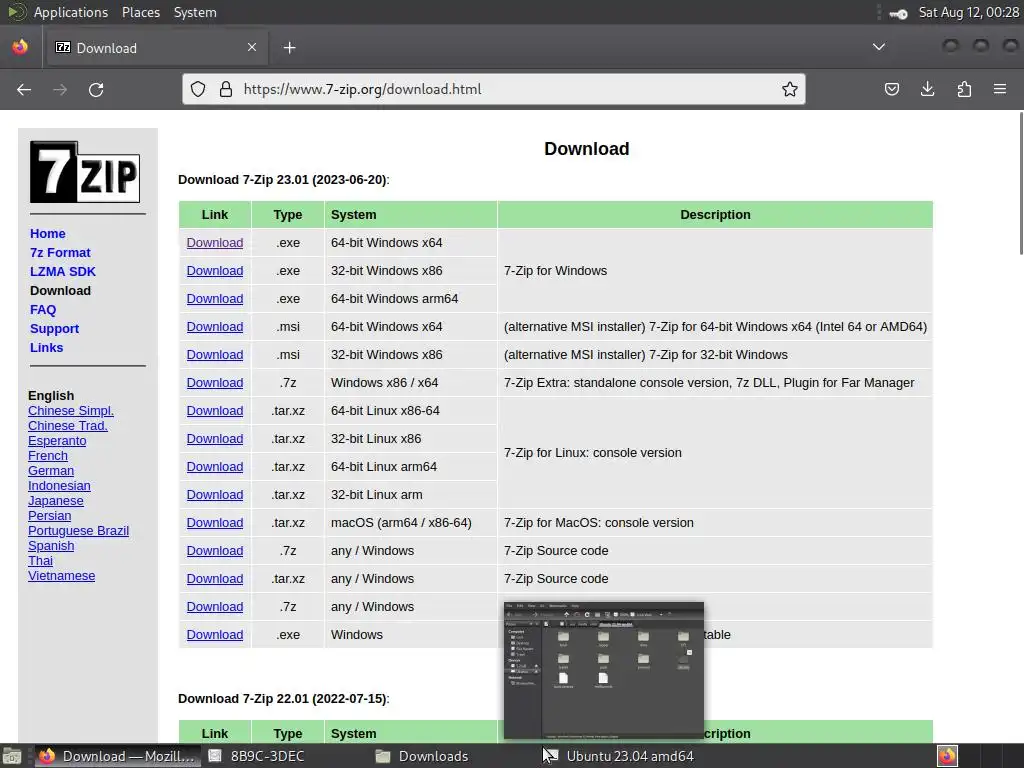This screenshot has width=1024, height=768.
Task: Switch language to Persian
Action: pyautogui.click(x=50, y=516)
